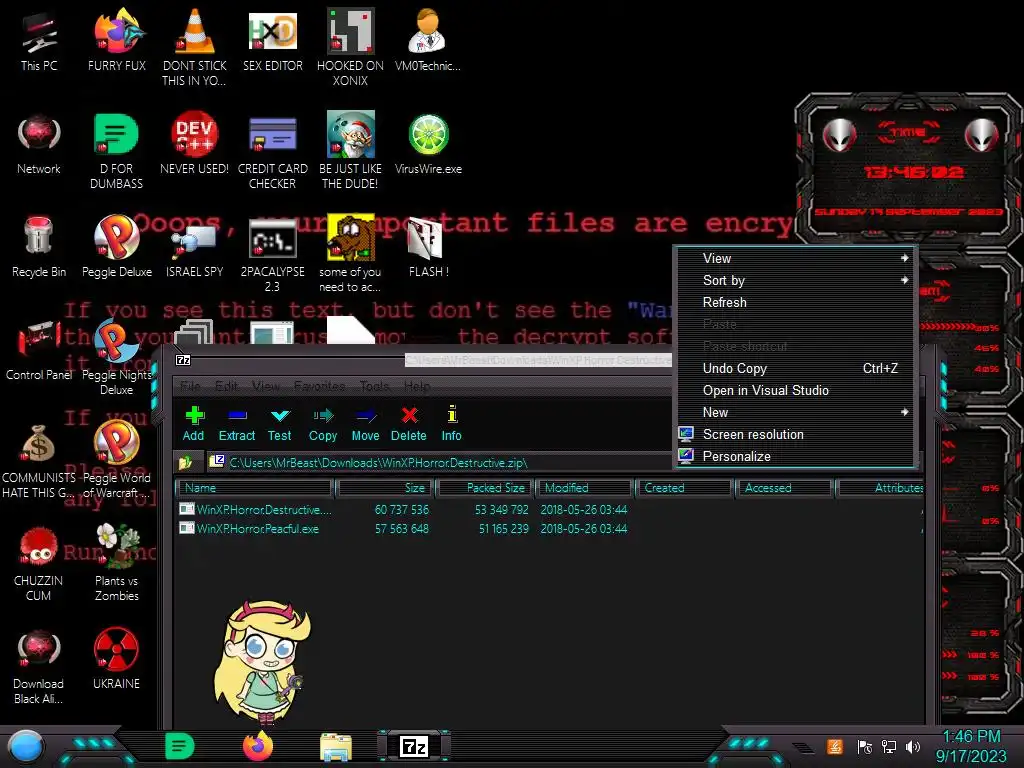
Task: Open Firefox from the taskbar
Action: click(x=258, y=746)
